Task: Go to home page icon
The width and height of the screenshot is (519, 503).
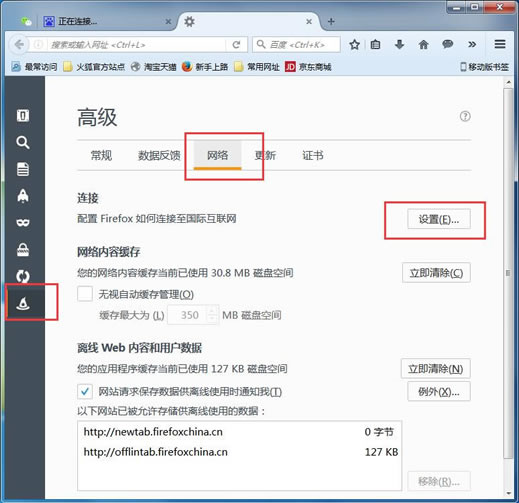Action: tap(423, 44)
